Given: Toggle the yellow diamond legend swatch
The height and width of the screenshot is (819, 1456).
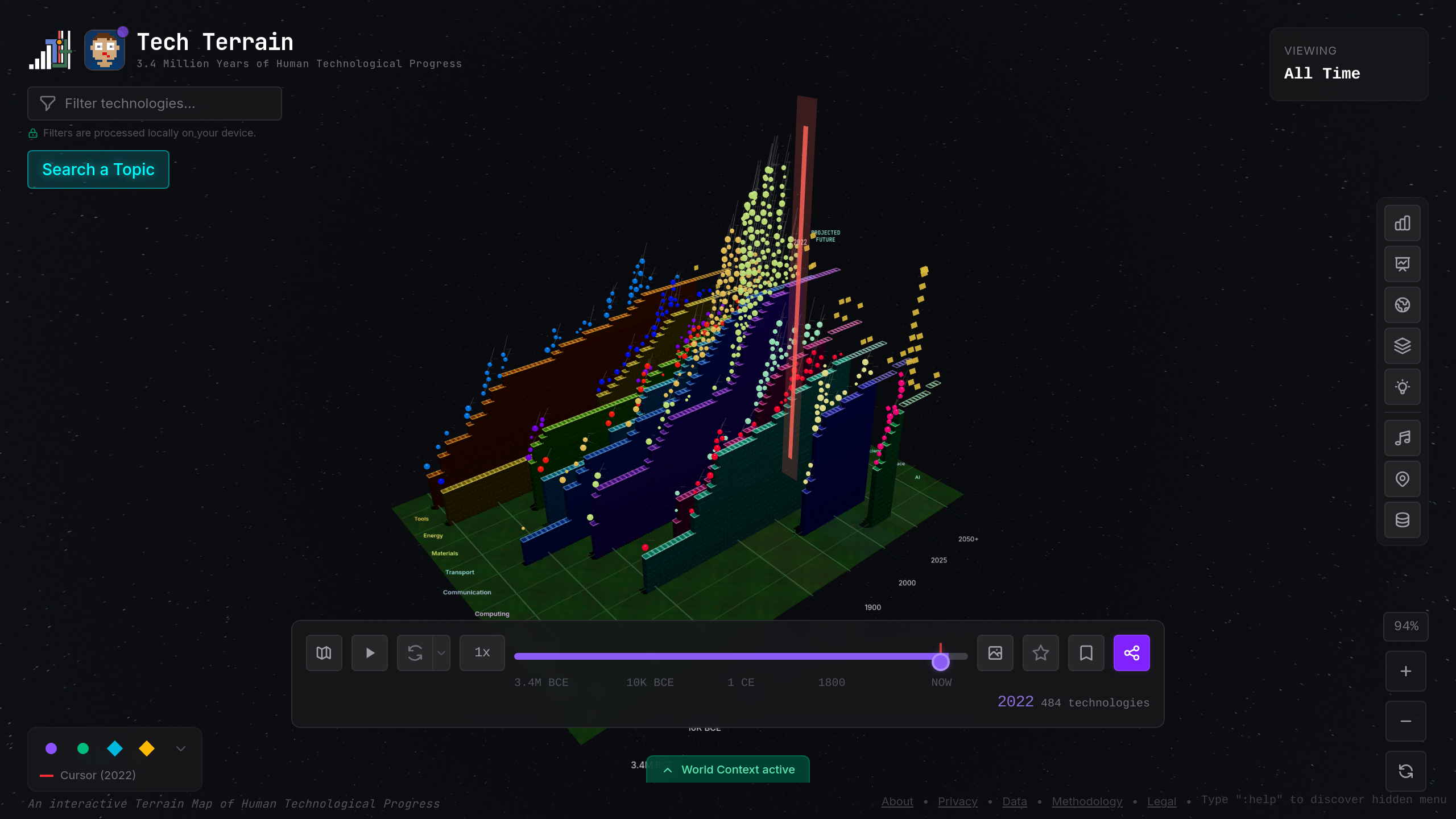Looking at the screenshot, I should pos(146,748).
